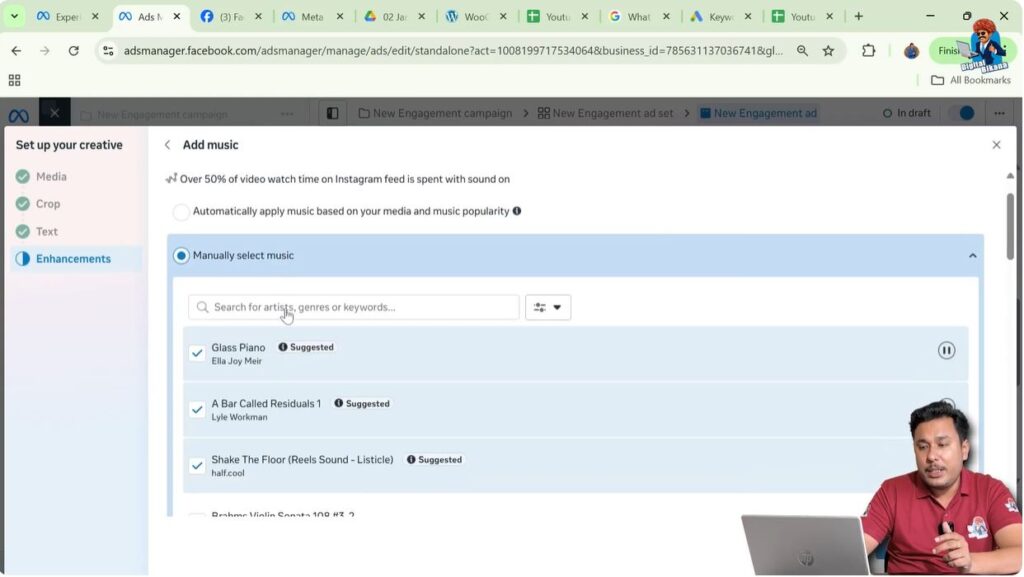The image size is (1024, 577).
Task: Close the Add music dialog
Action: pyautogui.click(x=996, y=145)
